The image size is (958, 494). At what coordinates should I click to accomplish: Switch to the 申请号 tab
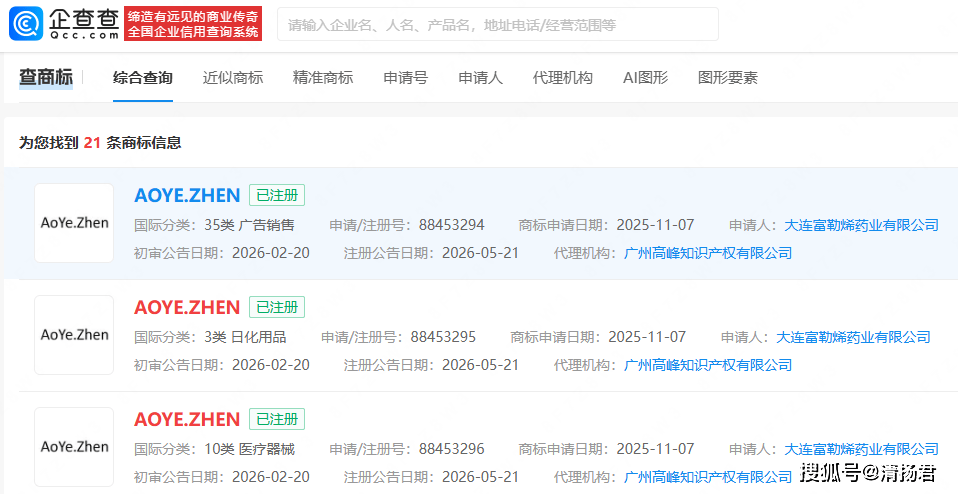point(406,78)
